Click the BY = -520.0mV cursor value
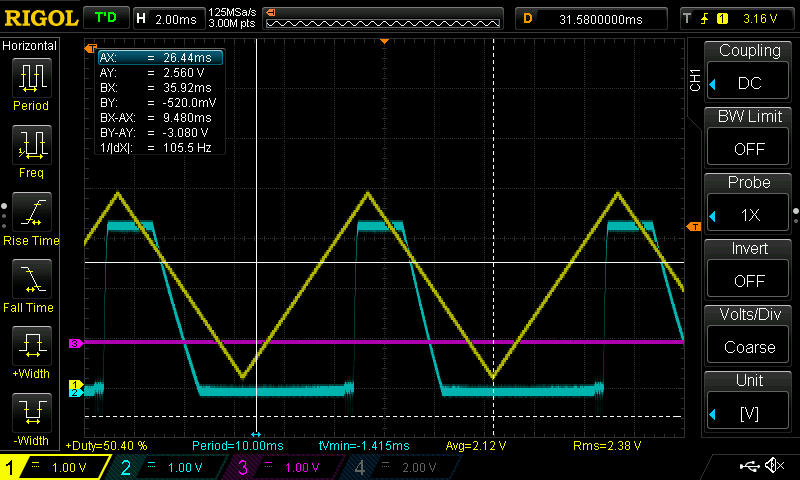 point(189,103)
